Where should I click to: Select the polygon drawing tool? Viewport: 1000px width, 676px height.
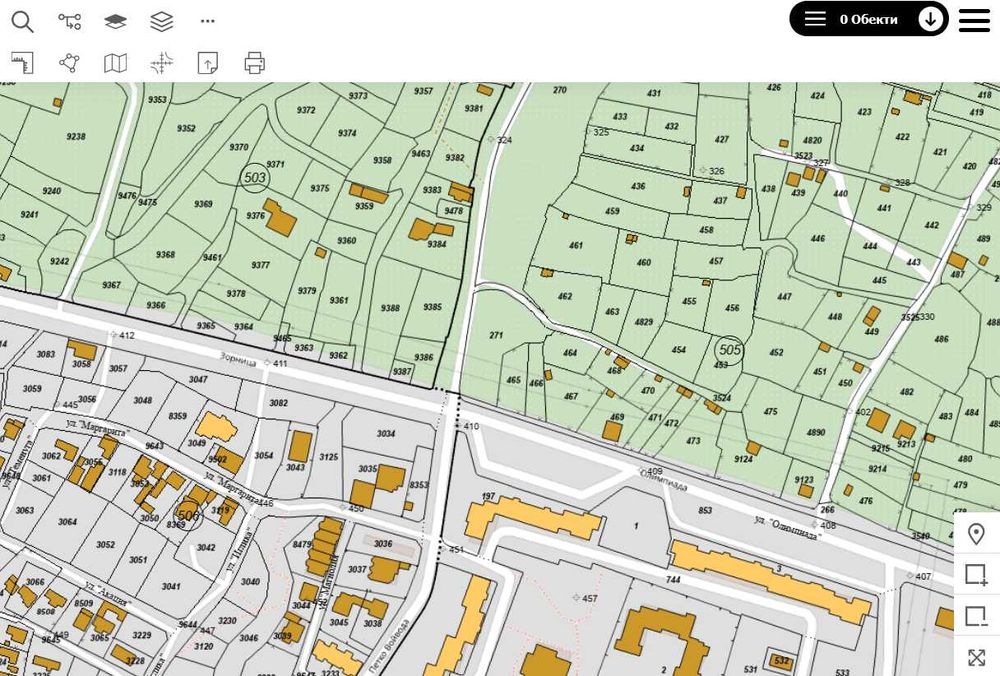tap(70, 63)
